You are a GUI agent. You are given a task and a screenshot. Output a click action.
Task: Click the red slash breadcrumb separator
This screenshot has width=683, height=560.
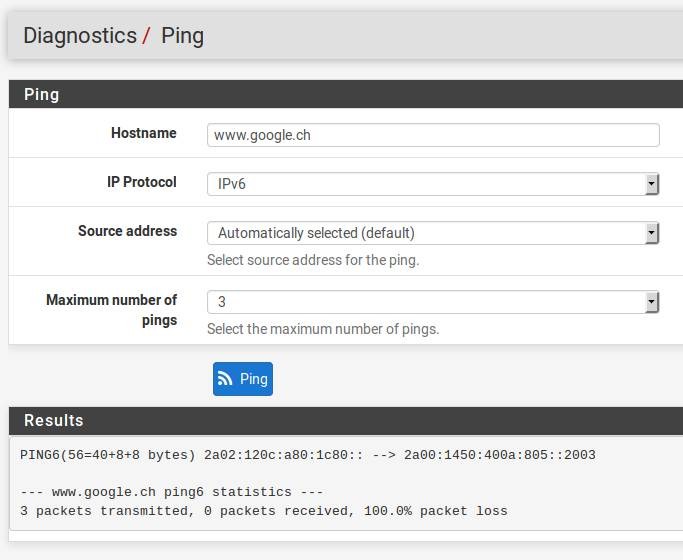pos(147,37)
